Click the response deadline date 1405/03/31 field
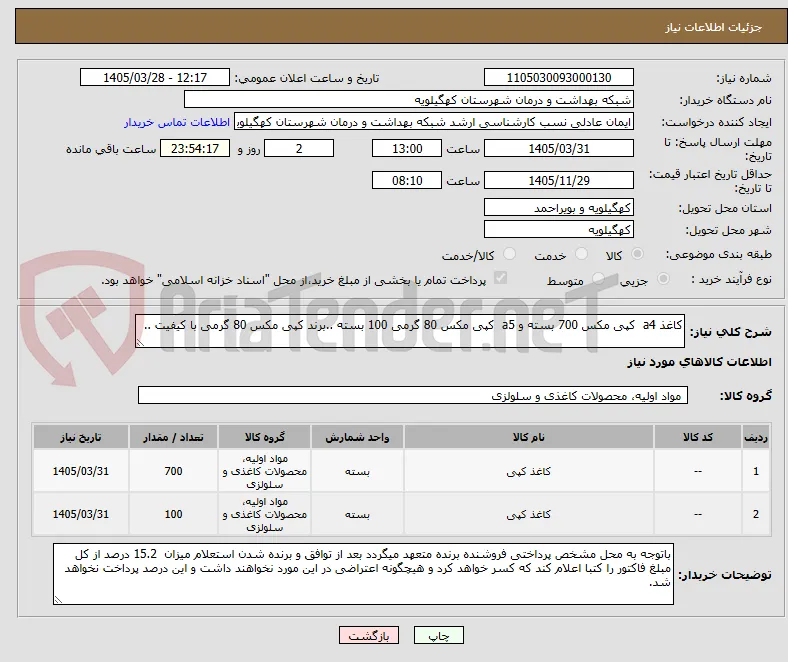The image size is (788, 662). click(x=558, y=148)
